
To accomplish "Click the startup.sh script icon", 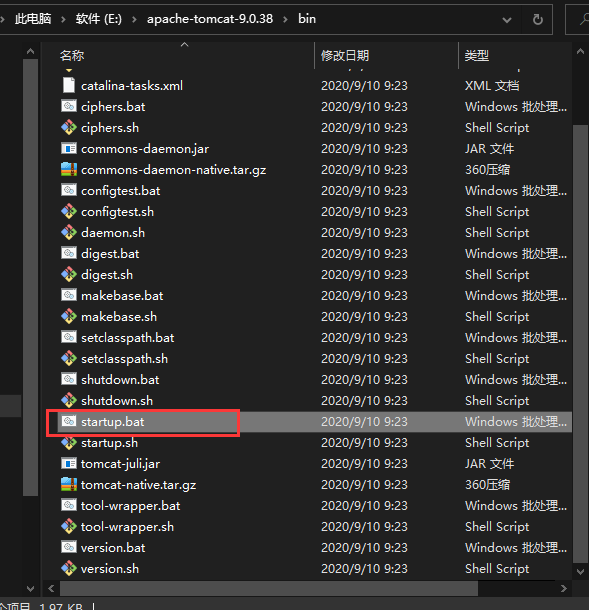I will (x=69, y=442).
